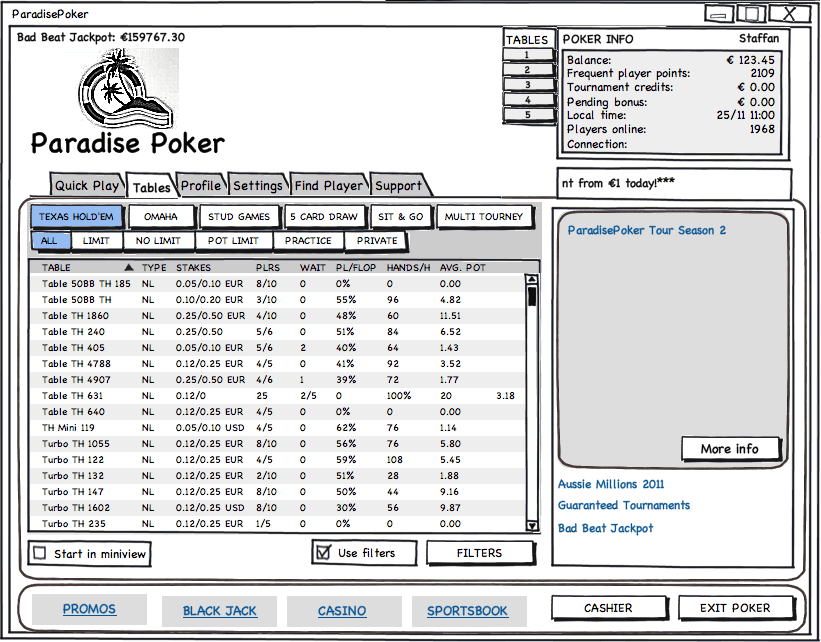
Task: Select the ALL limit filter
Action: point(49,240)
